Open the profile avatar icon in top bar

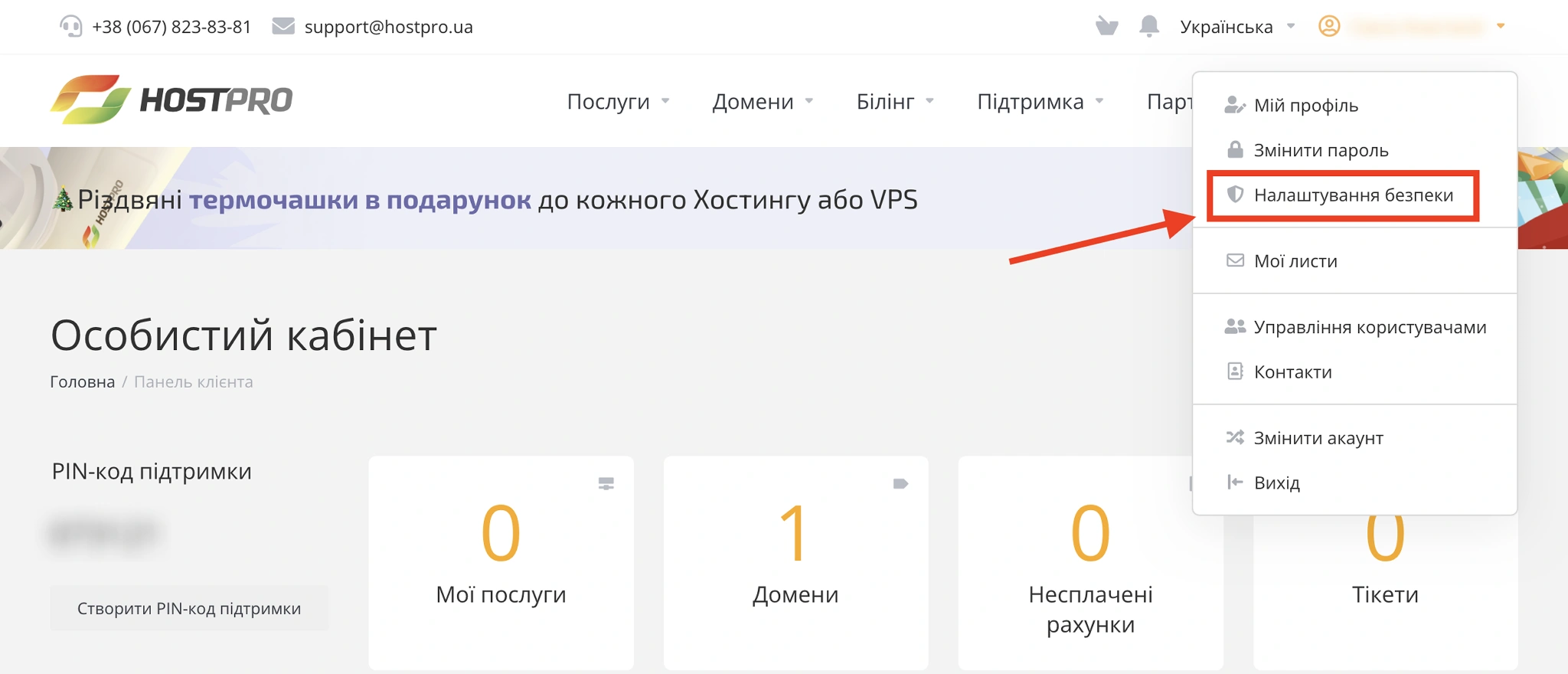[1328, 26]
